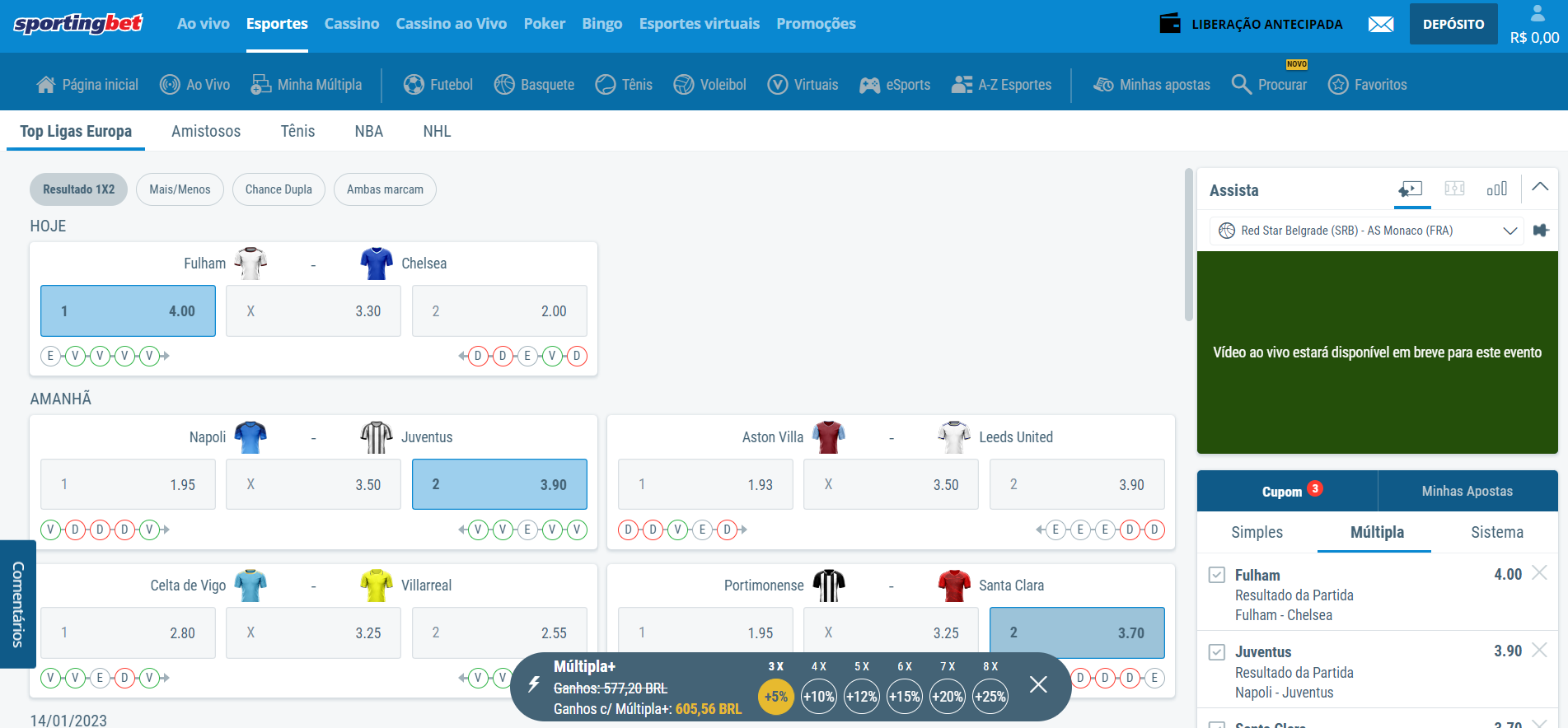The image size is (1568, 728).
Task: Select the Futebol soccer ball icon
Action: (414, 85)
